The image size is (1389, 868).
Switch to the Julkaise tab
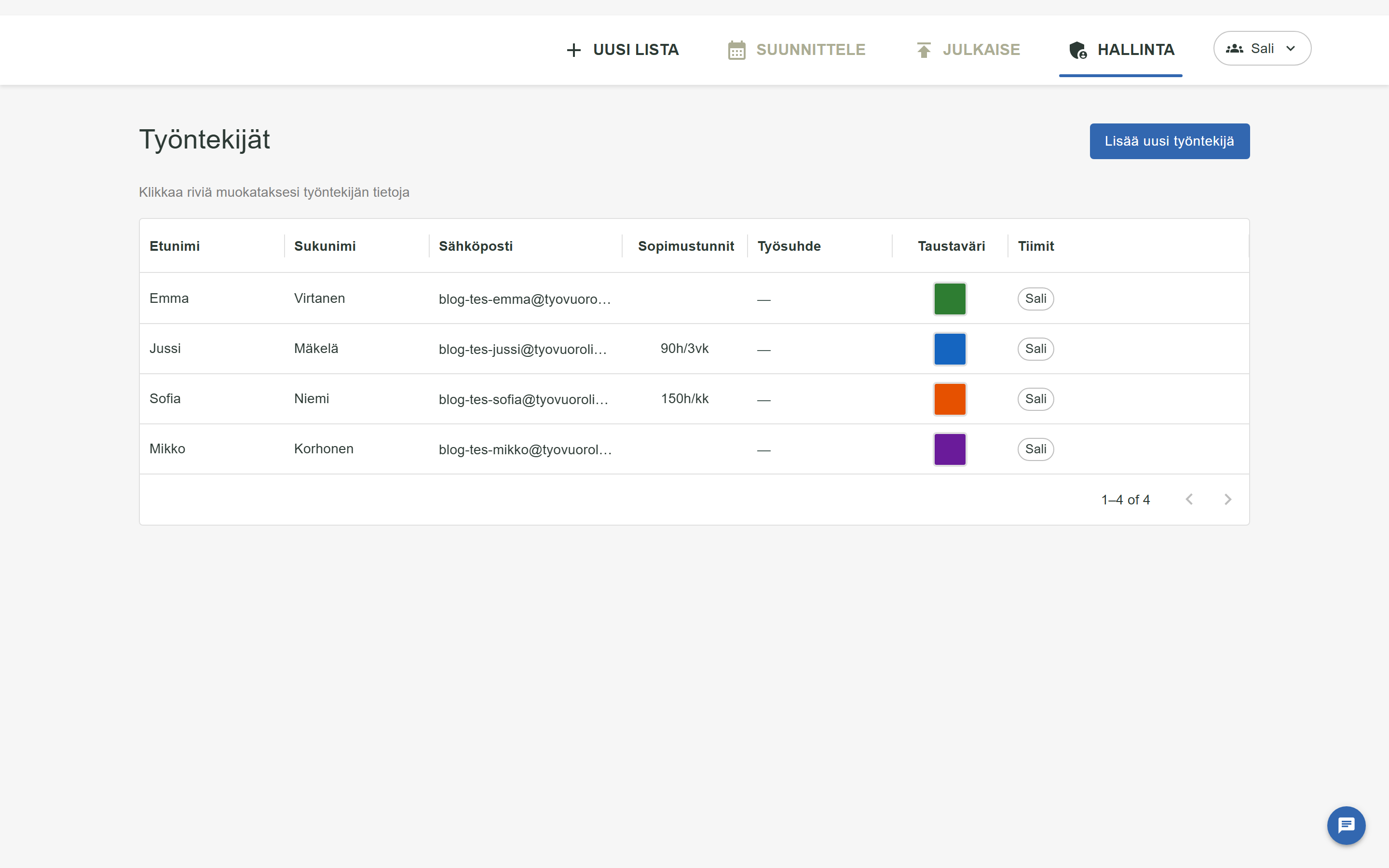tap(967, 50)
